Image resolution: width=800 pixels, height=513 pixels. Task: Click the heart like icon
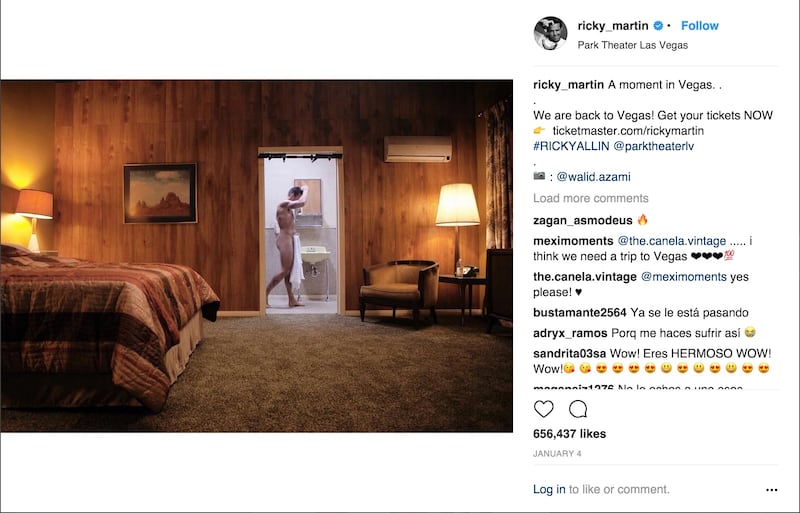pyautogui.click(x=543, y=409)
